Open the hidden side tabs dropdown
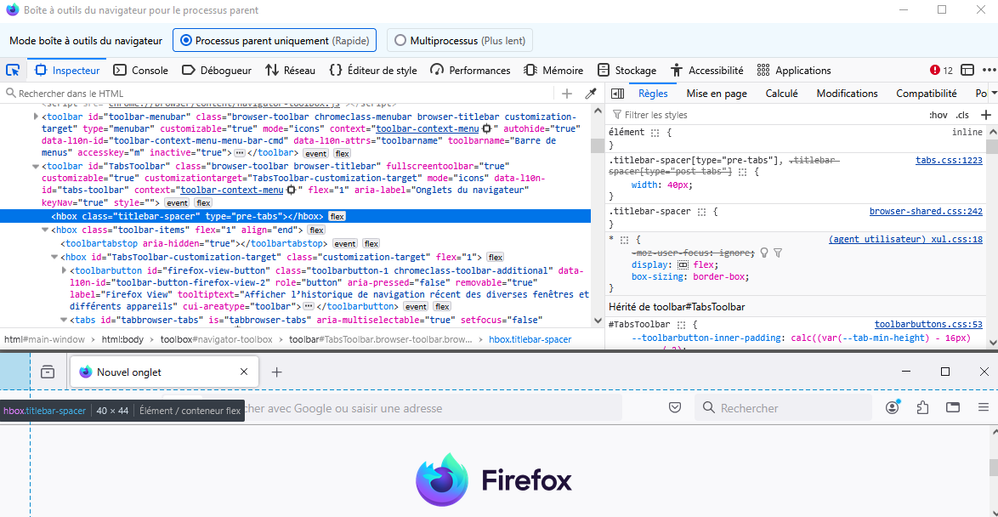The height and width of the screenshot is (517, 998). click(994, 94)
